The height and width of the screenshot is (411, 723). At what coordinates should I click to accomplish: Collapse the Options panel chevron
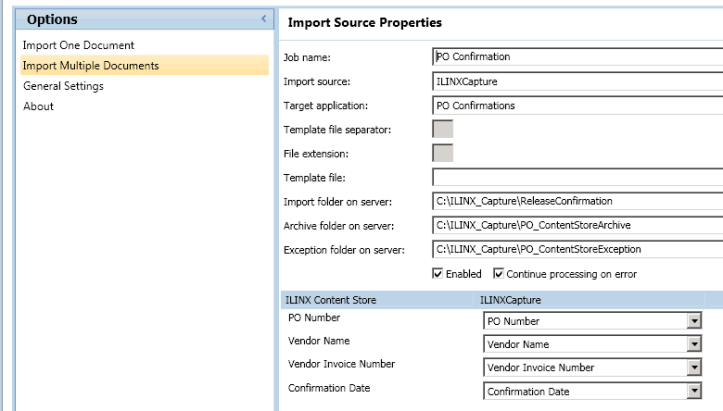263,19
